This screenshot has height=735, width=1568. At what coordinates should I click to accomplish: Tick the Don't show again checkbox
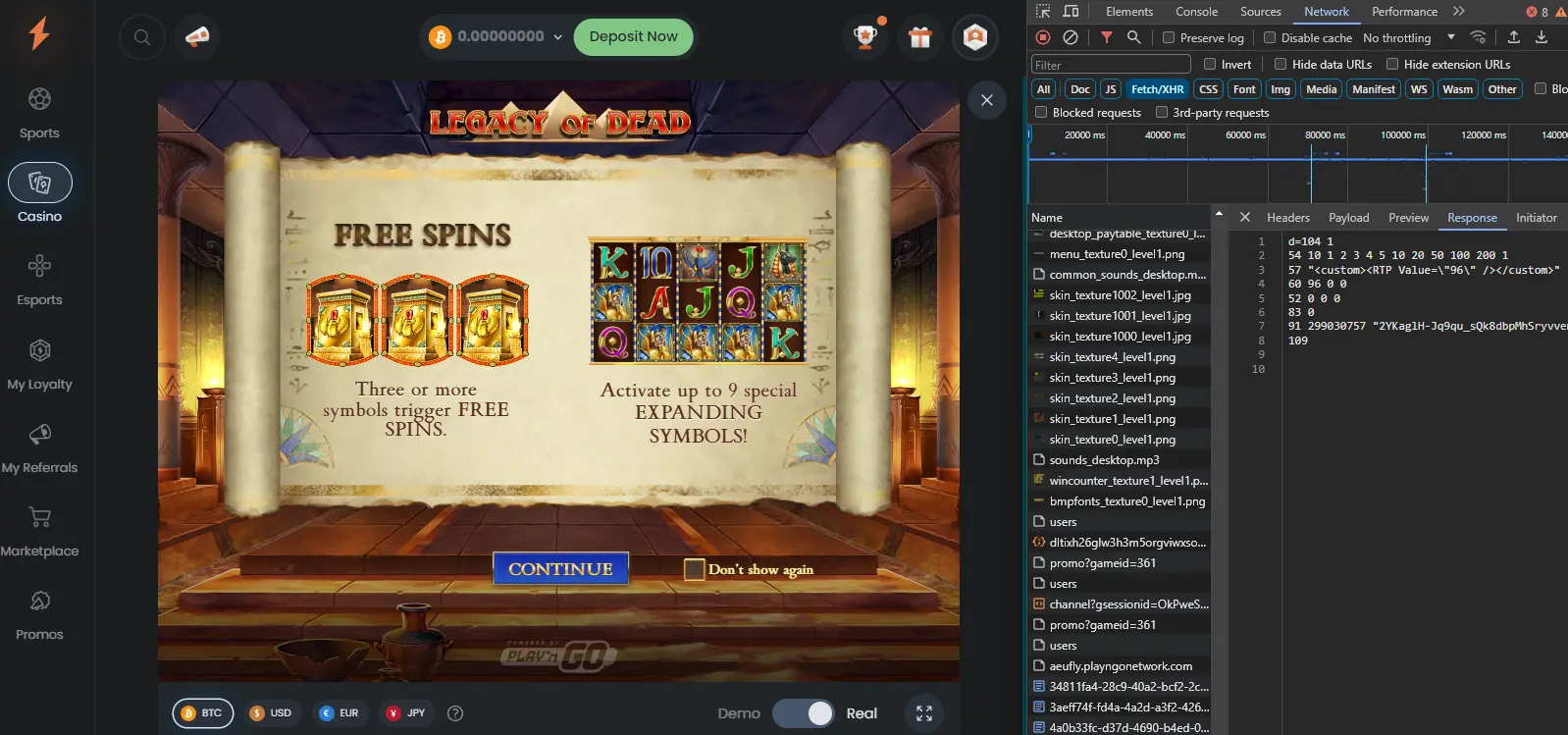pyautogui.click(x=695, y=569)
